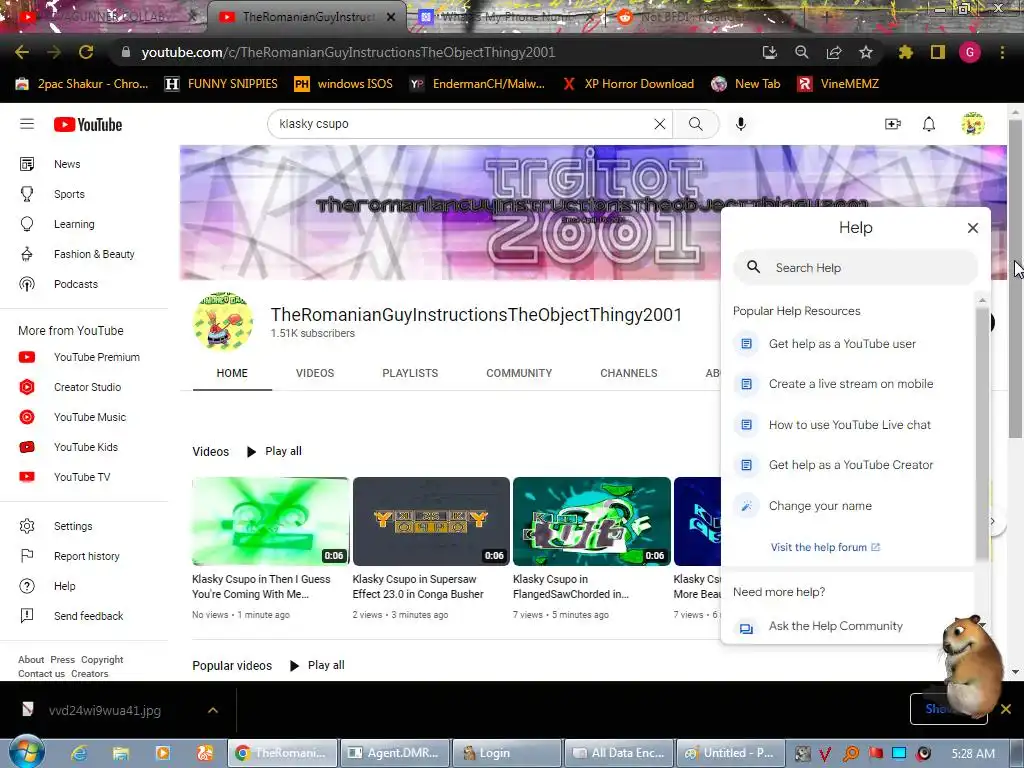
Task: Open the Chrome zoom magnifier icon
Action: [x=801, y=52]
